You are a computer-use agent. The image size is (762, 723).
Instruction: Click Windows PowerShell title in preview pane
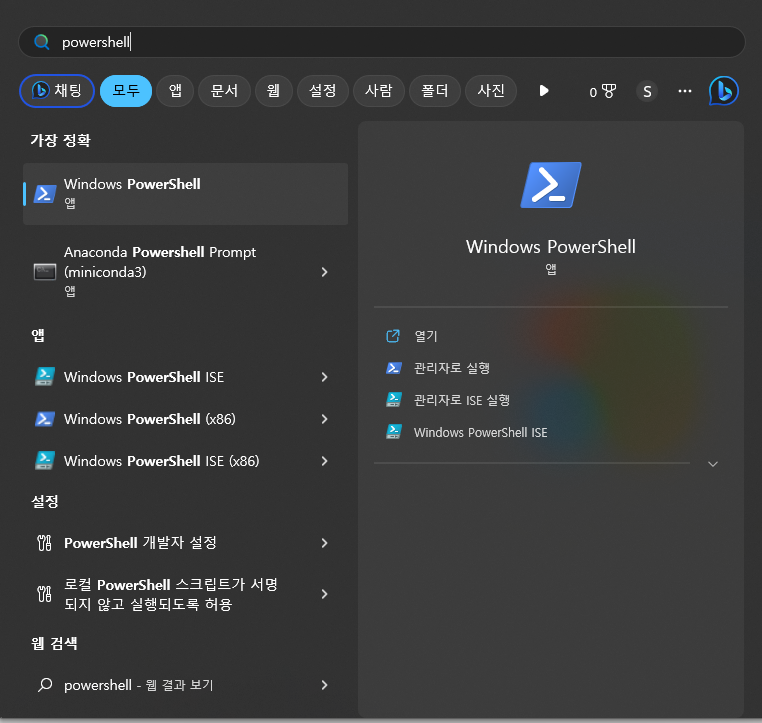click(x=551, y=247)
